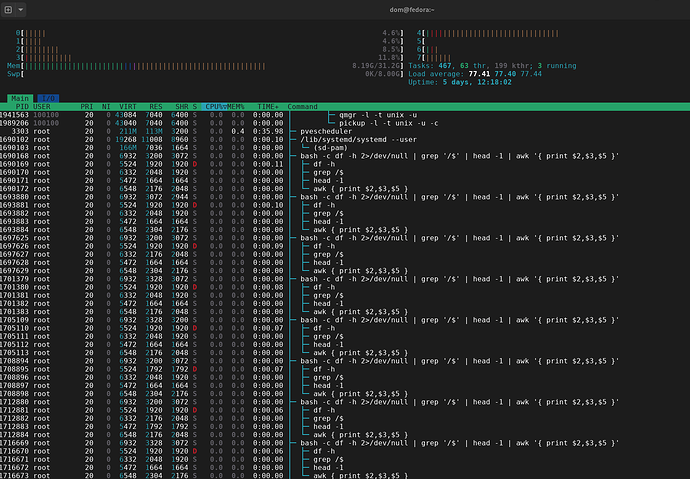Image resolution: width=690 pixels, height=479 pixels.
Task: Sort by the NI column header
Action: pyautogui.click(x=106, y=107)
